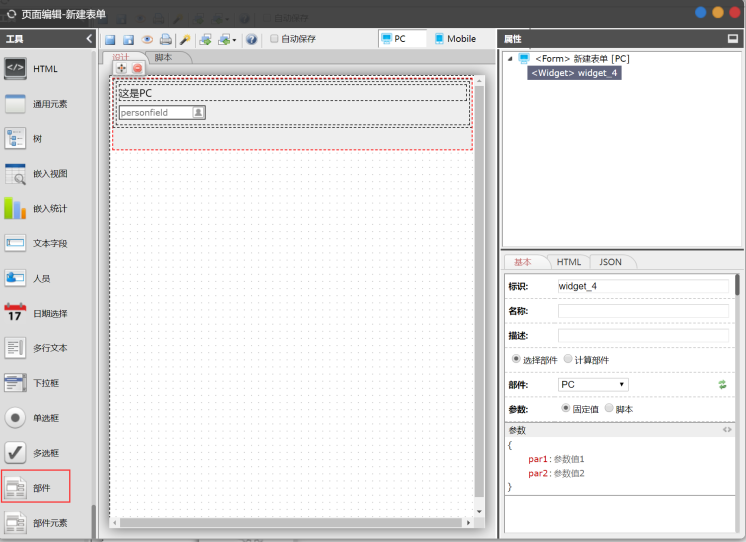Click the red delete icon on widget
The width and height of the screenshot is (746, 542).
(137, 68)
